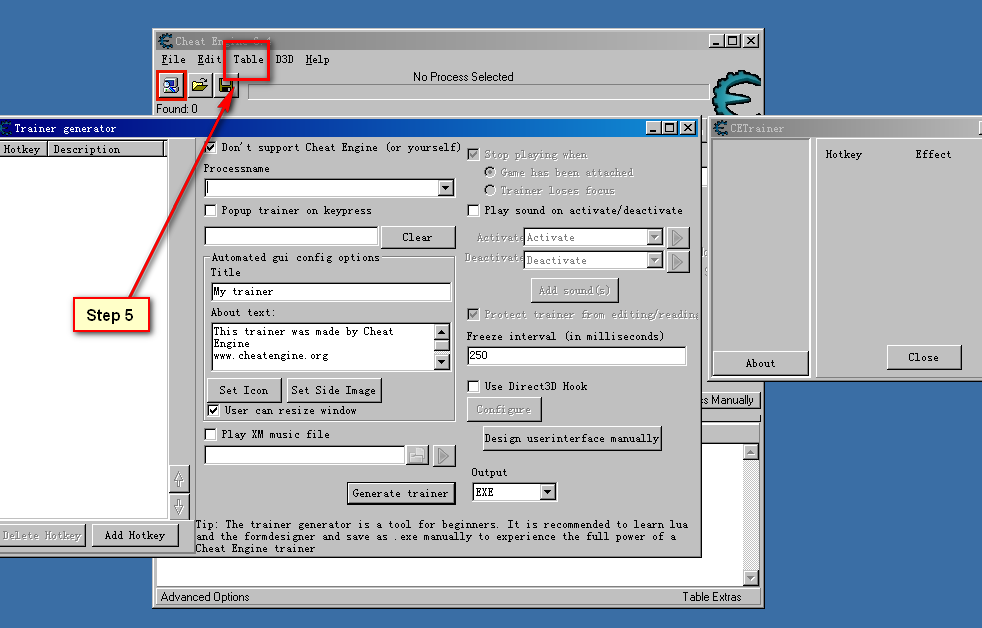Toggle Don't support Cheat Engine checkbox
Screen dimensions: 982x628
tap(210, 148)
